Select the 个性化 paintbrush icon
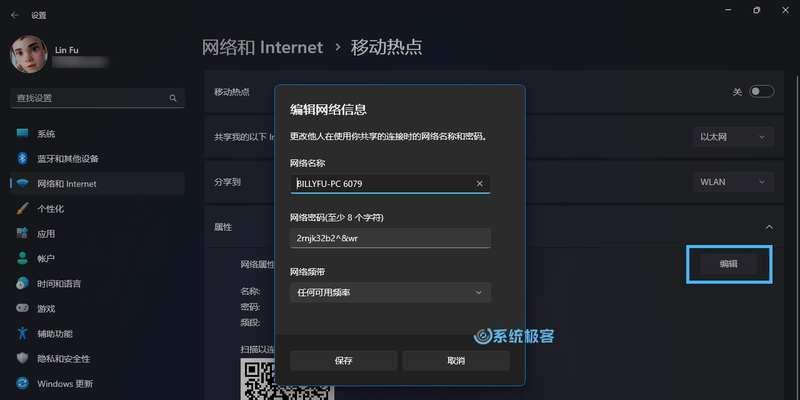The height and width of the screenshot is (400, 800). coord(22,209)
